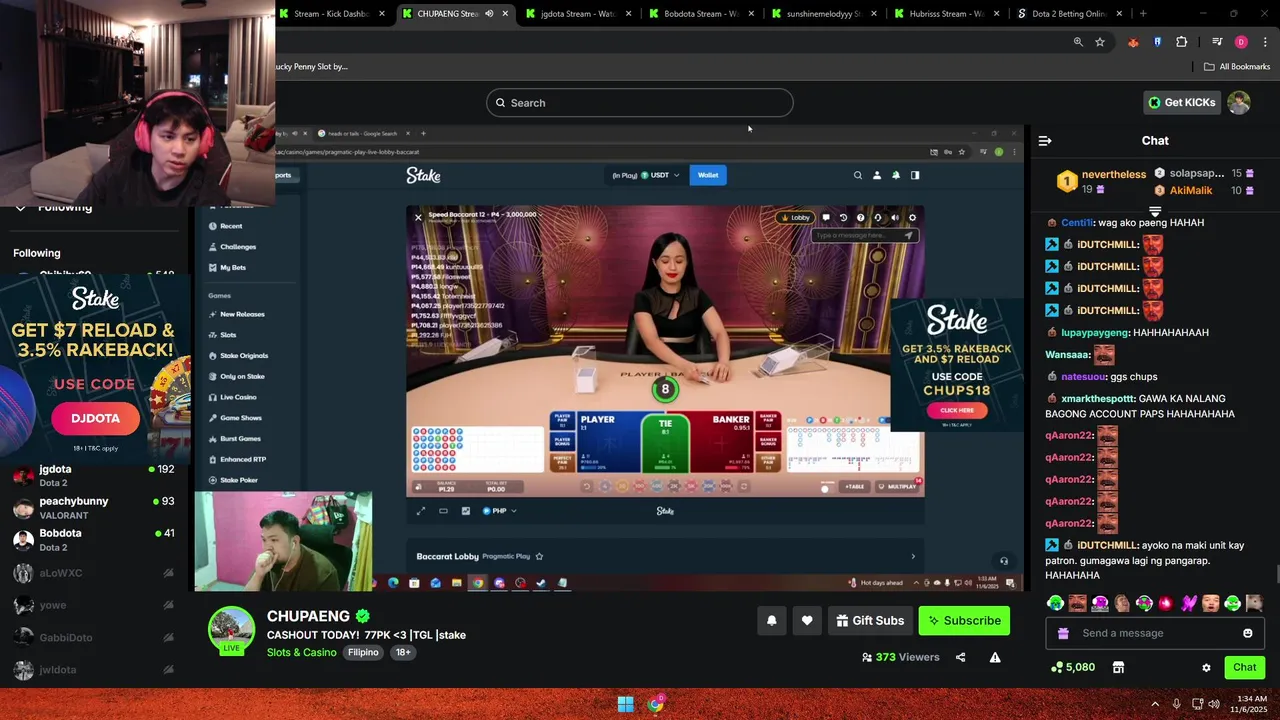Image resolution: width=1280 pixels, height=720 pixels.
Task: Switch to the Dota 2 Betting Online tab
Action: 1069,14
